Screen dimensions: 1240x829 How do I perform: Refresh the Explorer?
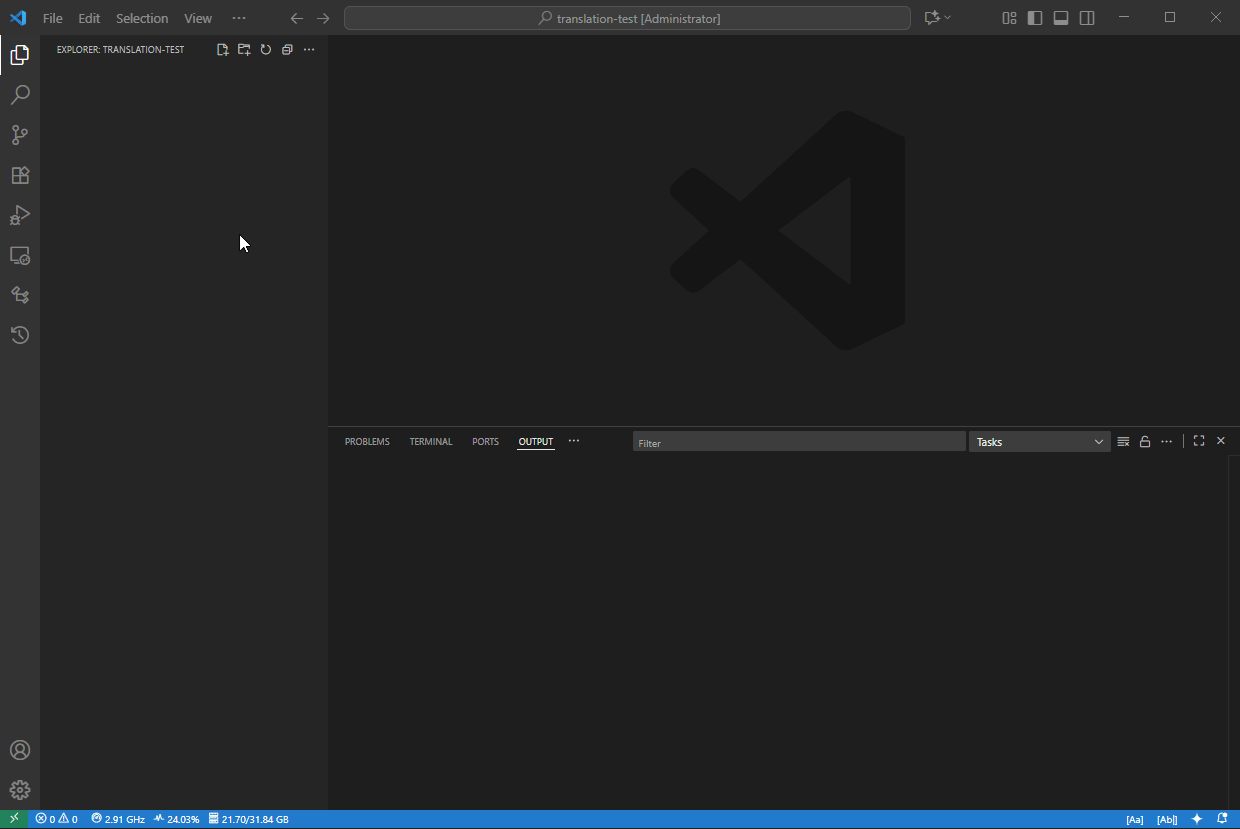point(266,49)
